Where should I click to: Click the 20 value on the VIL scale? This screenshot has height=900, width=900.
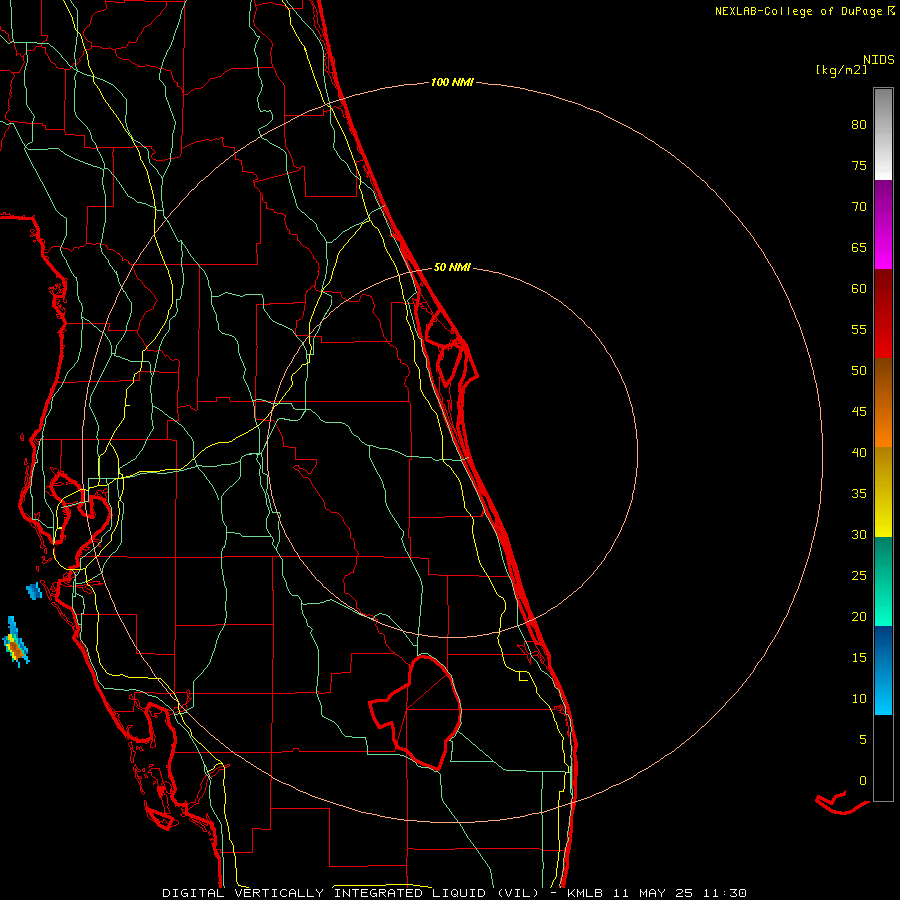click(x=859, y=617)
